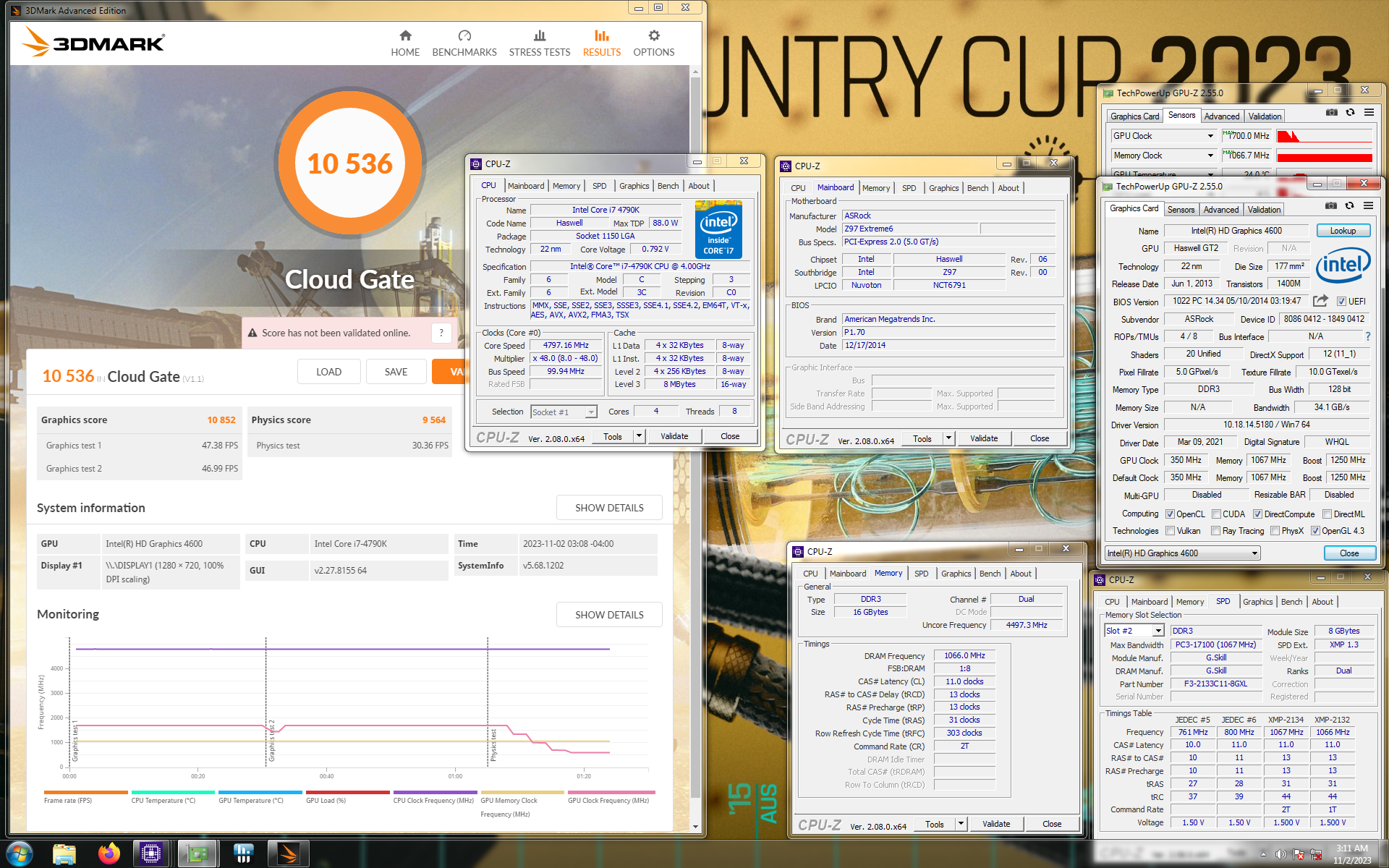1389x868 pixels.
Task: Switch to CPU-Z via taskbar chip icon
Action: click(x=151, y=854)
